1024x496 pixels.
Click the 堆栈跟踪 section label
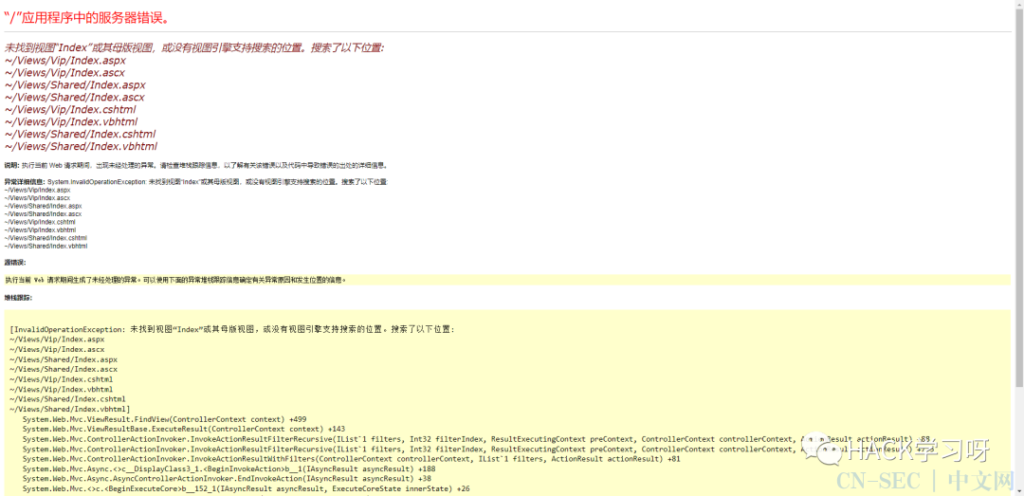[x=18, y=298]
